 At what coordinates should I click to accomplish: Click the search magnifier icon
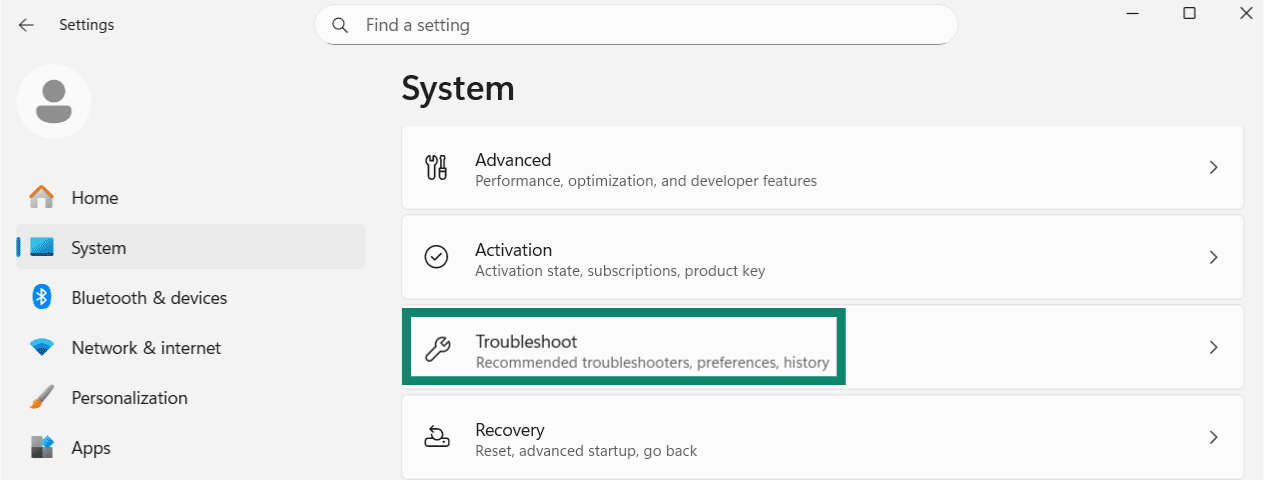coord(340,25)
